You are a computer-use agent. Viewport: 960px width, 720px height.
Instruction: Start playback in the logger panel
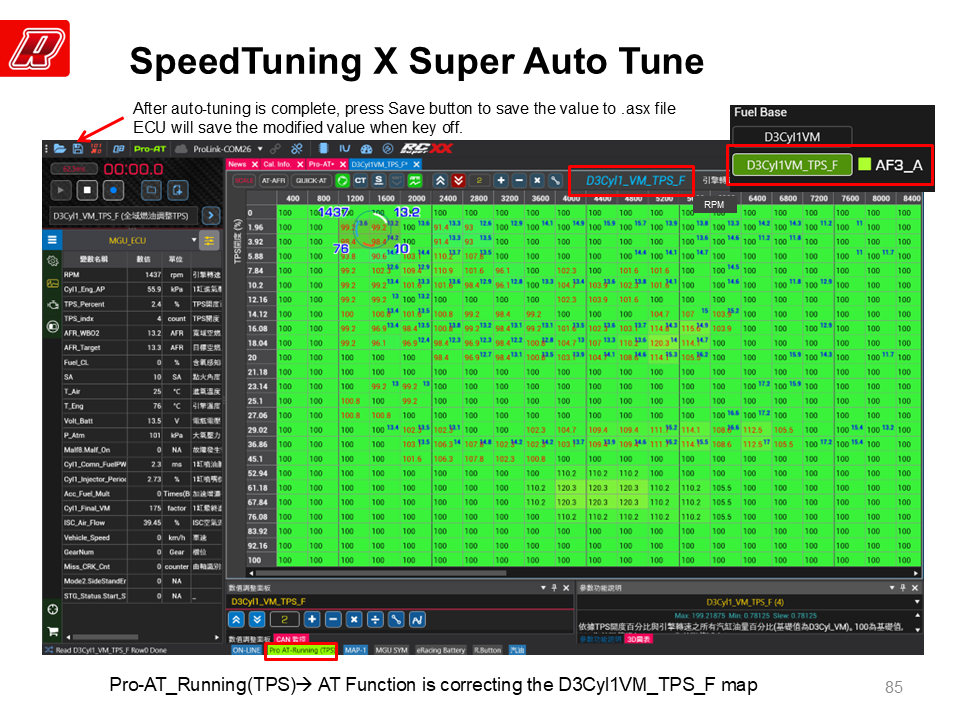pos(60,190)
